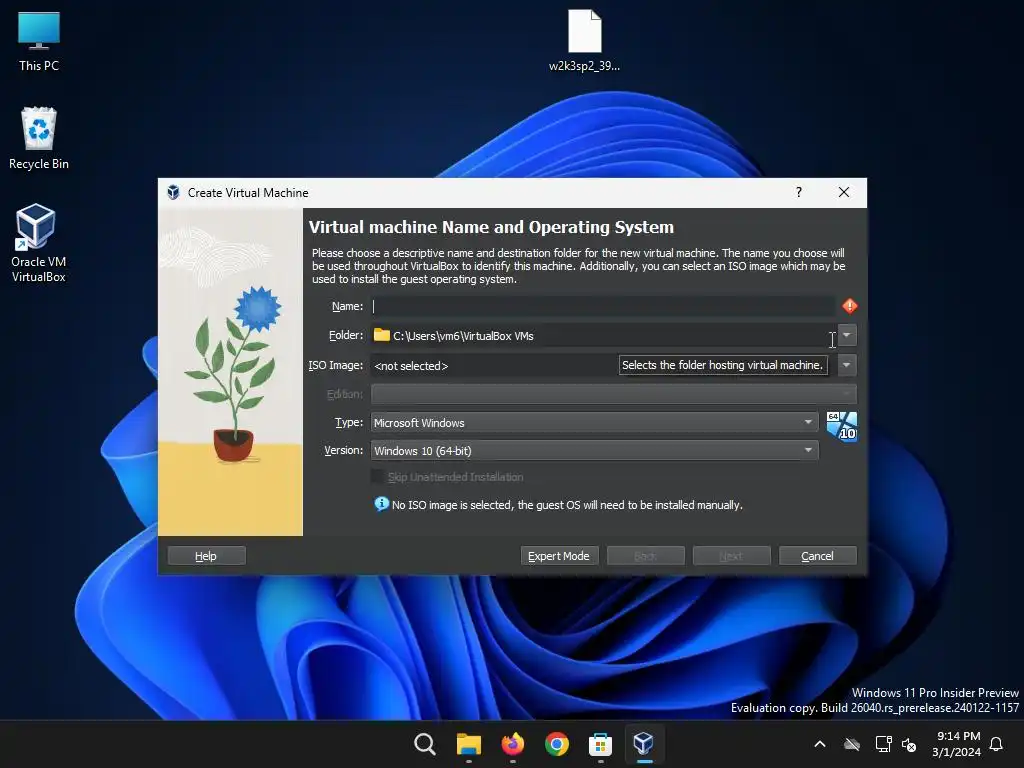The height and width of the screenshot is (768, 1024).
Task: Click the Next button
Action: (x=731, y=556)
